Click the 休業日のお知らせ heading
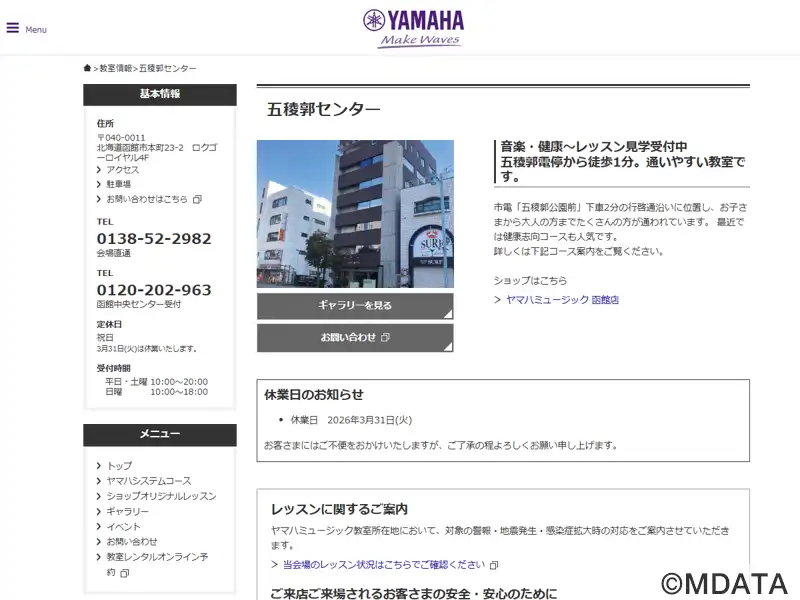Screen dimensions: 800x600 pos(314,394)
